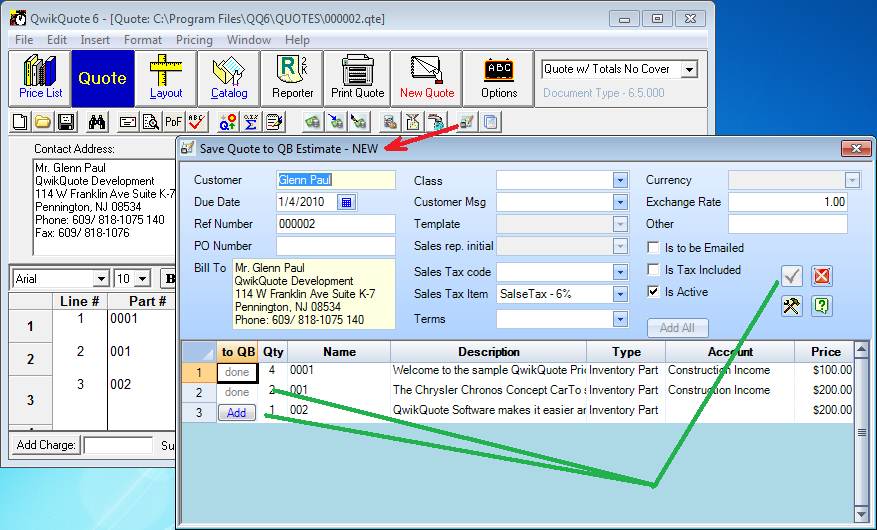Click the green question mark help icon
This screenshot has height=530, width=877.
tap(822, 306)
